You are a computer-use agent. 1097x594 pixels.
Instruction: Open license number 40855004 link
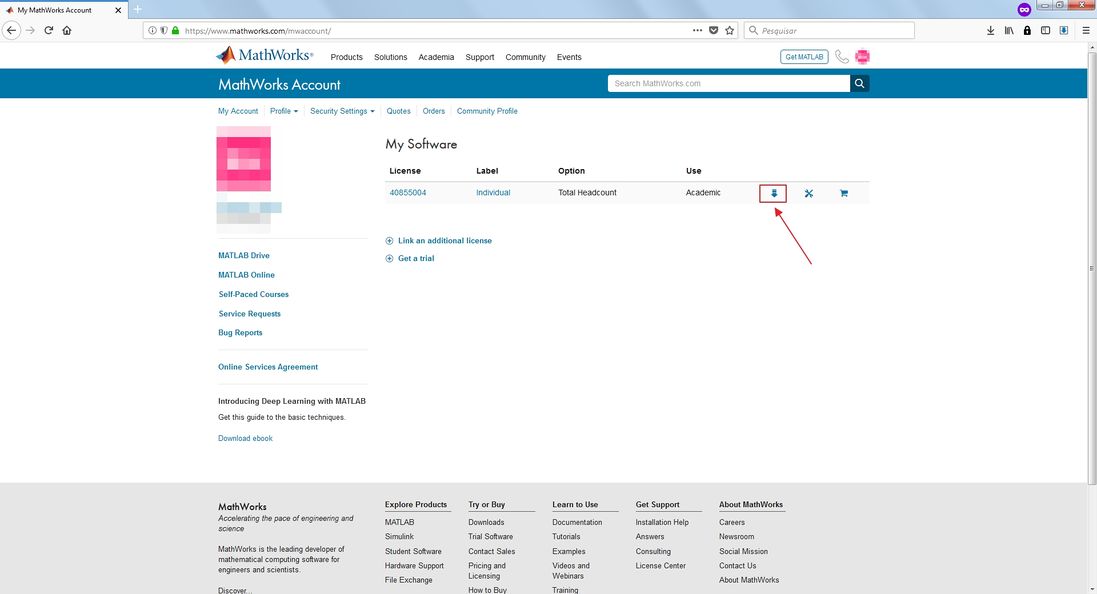click(x=408, y=192)
